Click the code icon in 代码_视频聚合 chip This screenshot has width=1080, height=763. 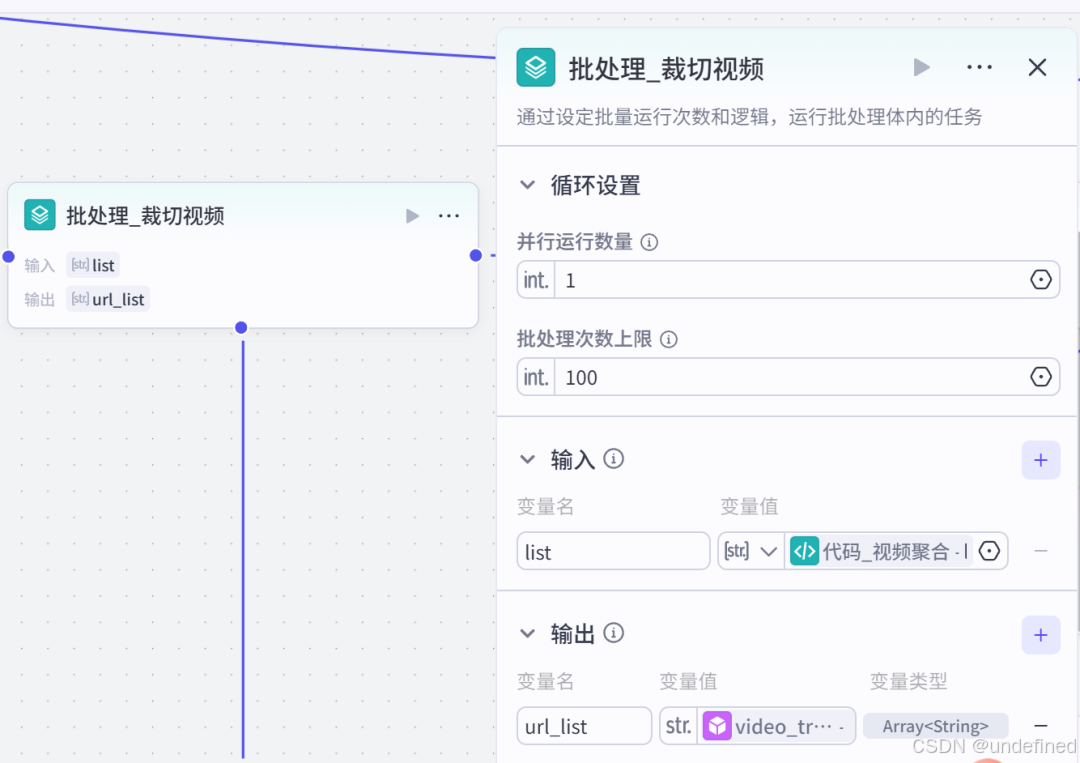tap(804, 552)
